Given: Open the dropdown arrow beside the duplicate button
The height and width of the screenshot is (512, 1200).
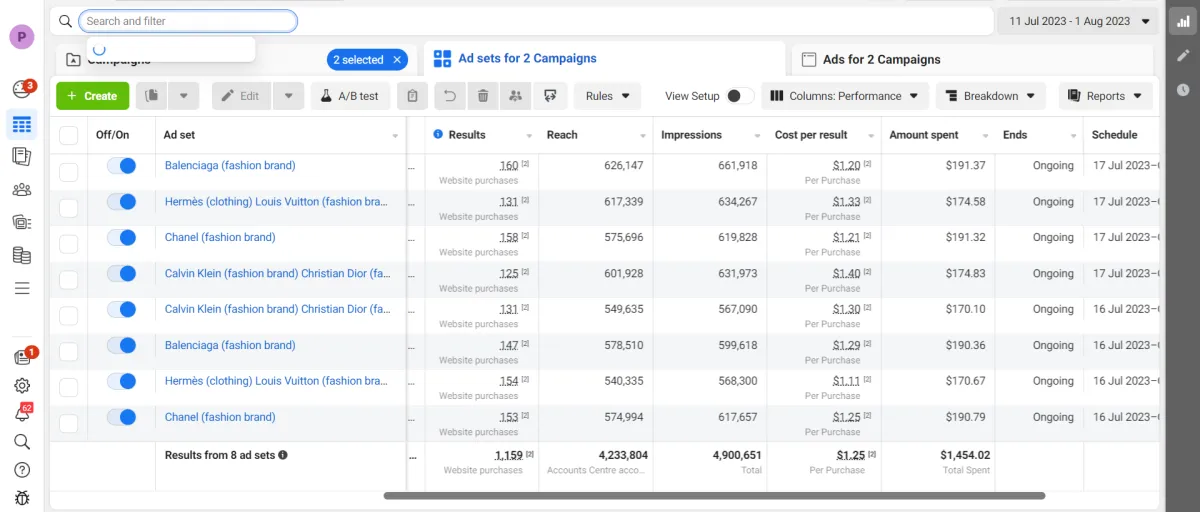Looking at the screenshot, I should click(184, 96).
